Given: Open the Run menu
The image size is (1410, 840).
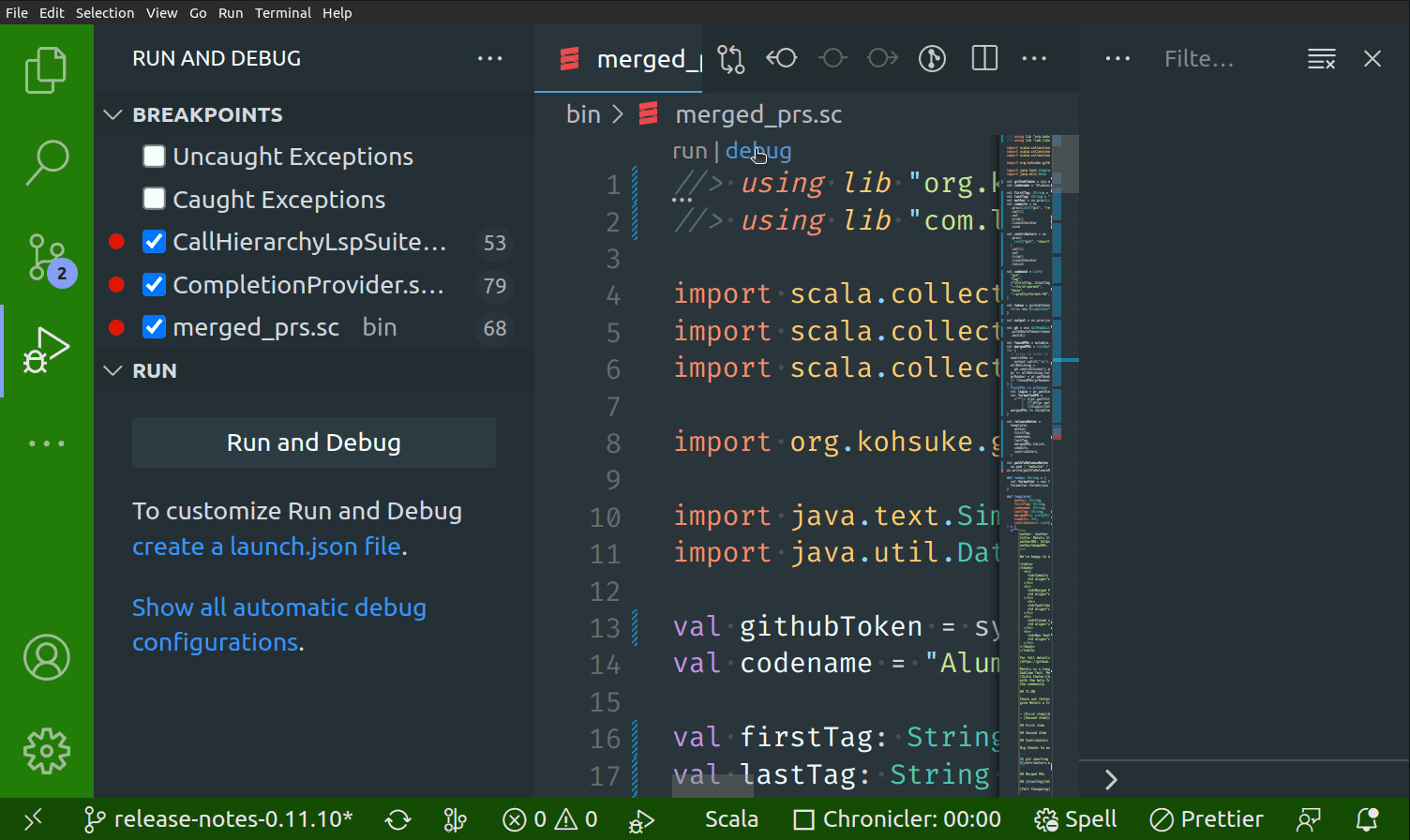Looking at the screenshot, I should pyautogui.click(x=230, y=12).
